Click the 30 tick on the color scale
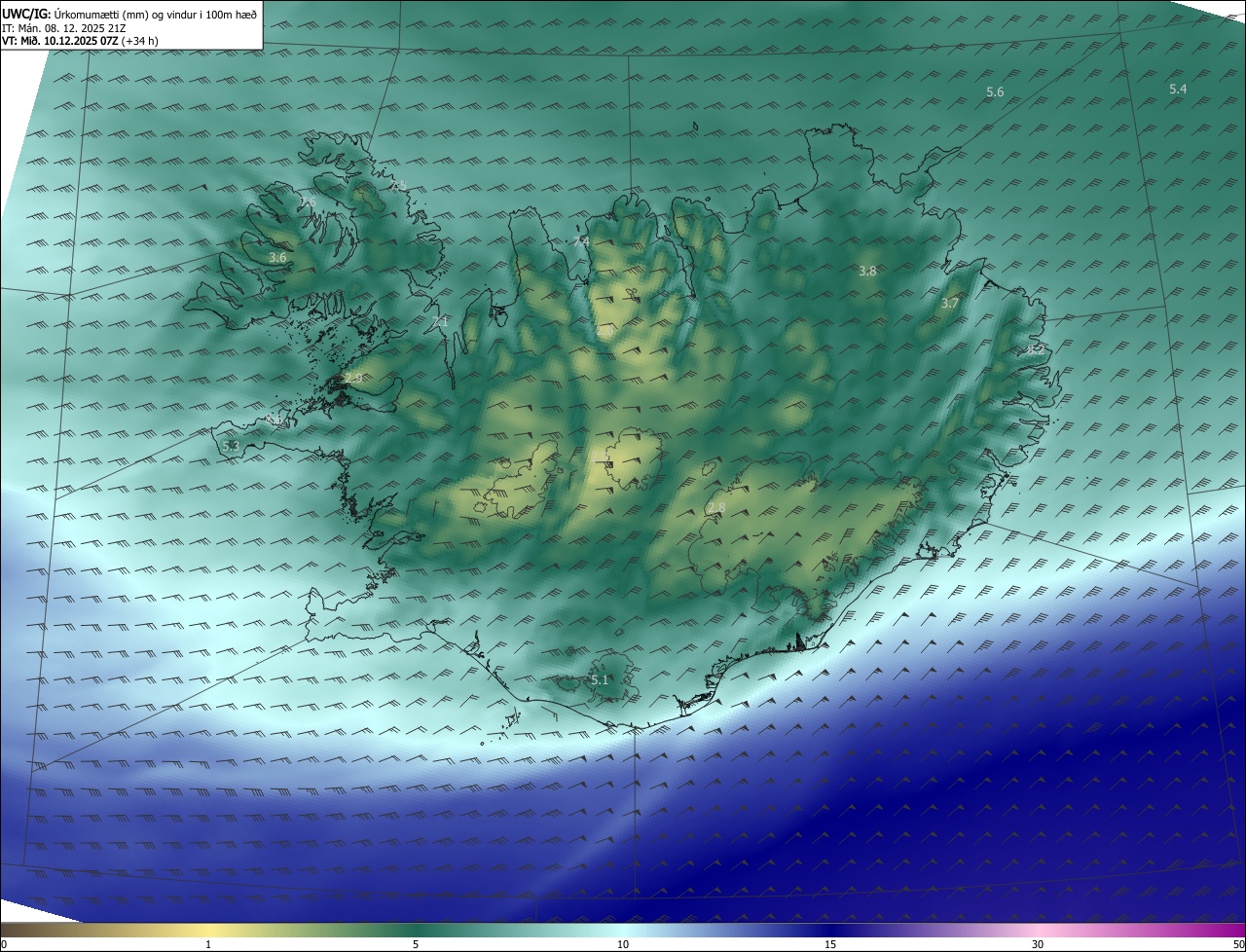This screenshot has height=952, width=1246. [x=1038, y=944]
